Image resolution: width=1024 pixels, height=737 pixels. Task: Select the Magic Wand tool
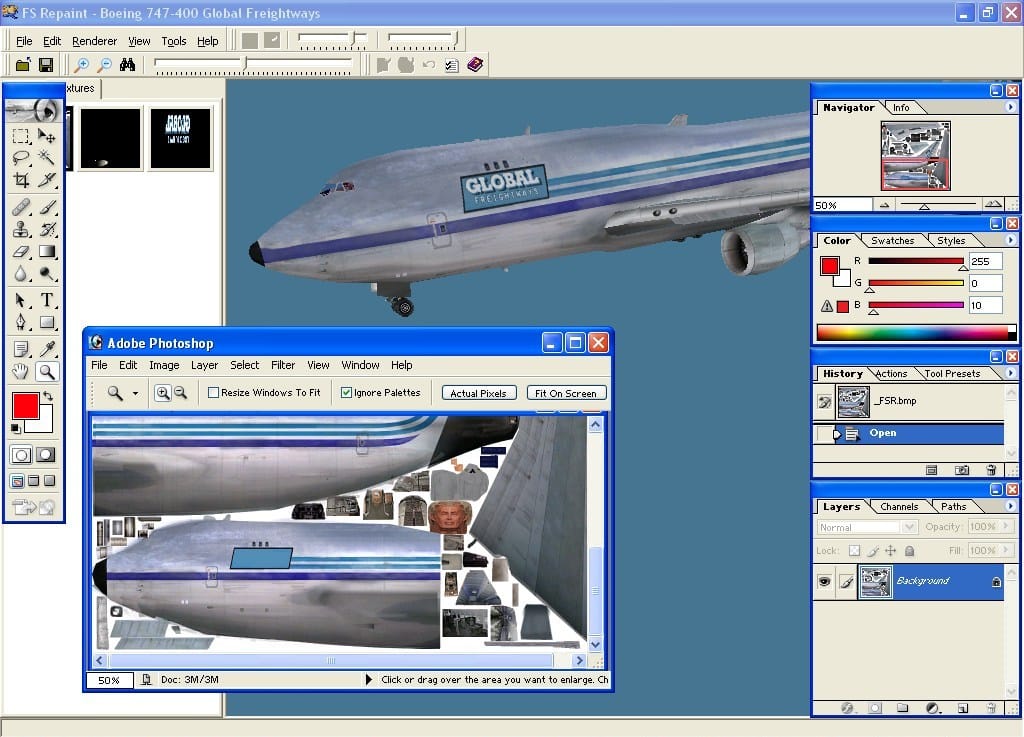(47, 157)
